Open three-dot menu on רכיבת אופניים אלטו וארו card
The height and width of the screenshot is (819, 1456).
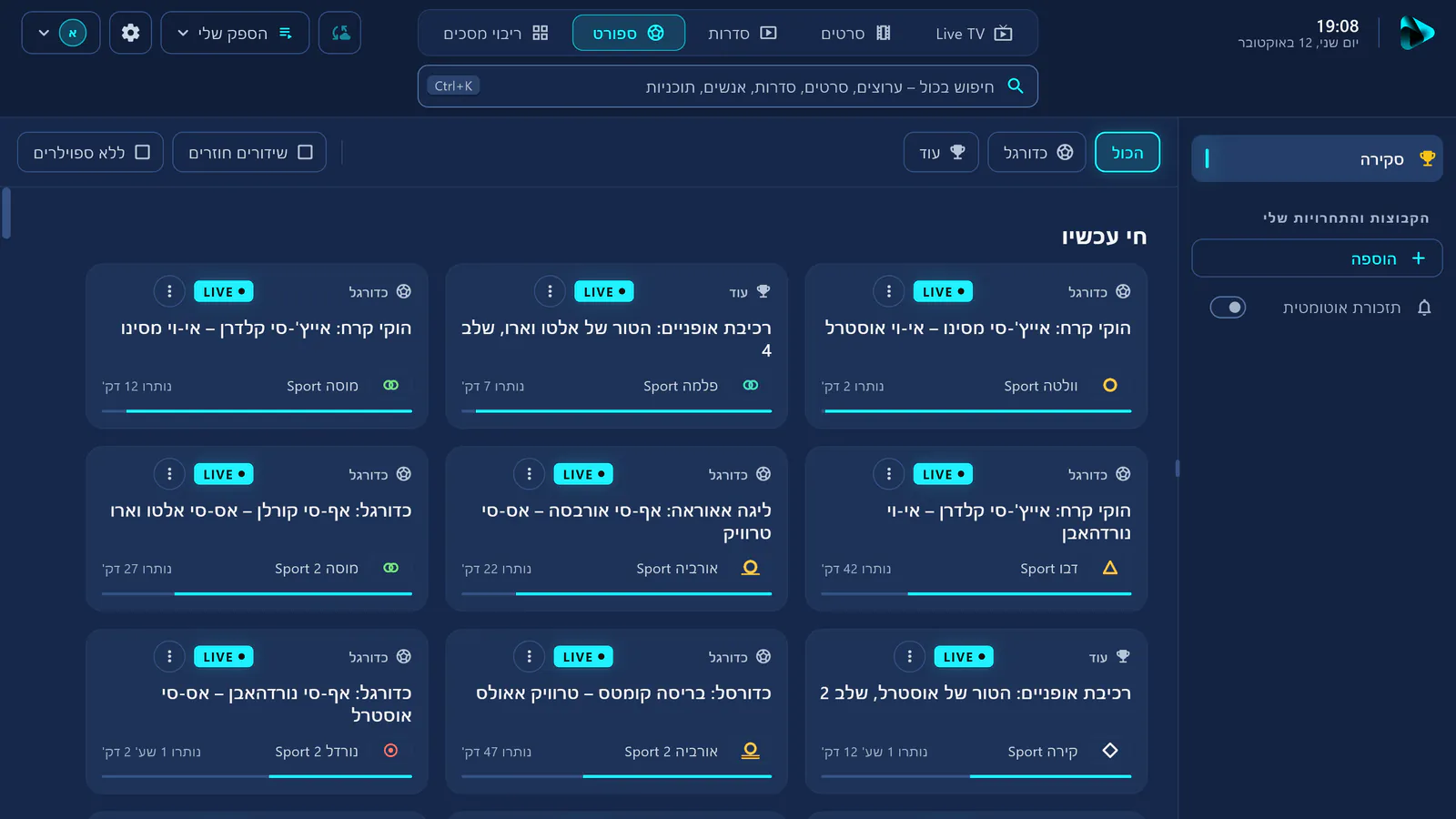pyautogui.click(x=550, y=291)
